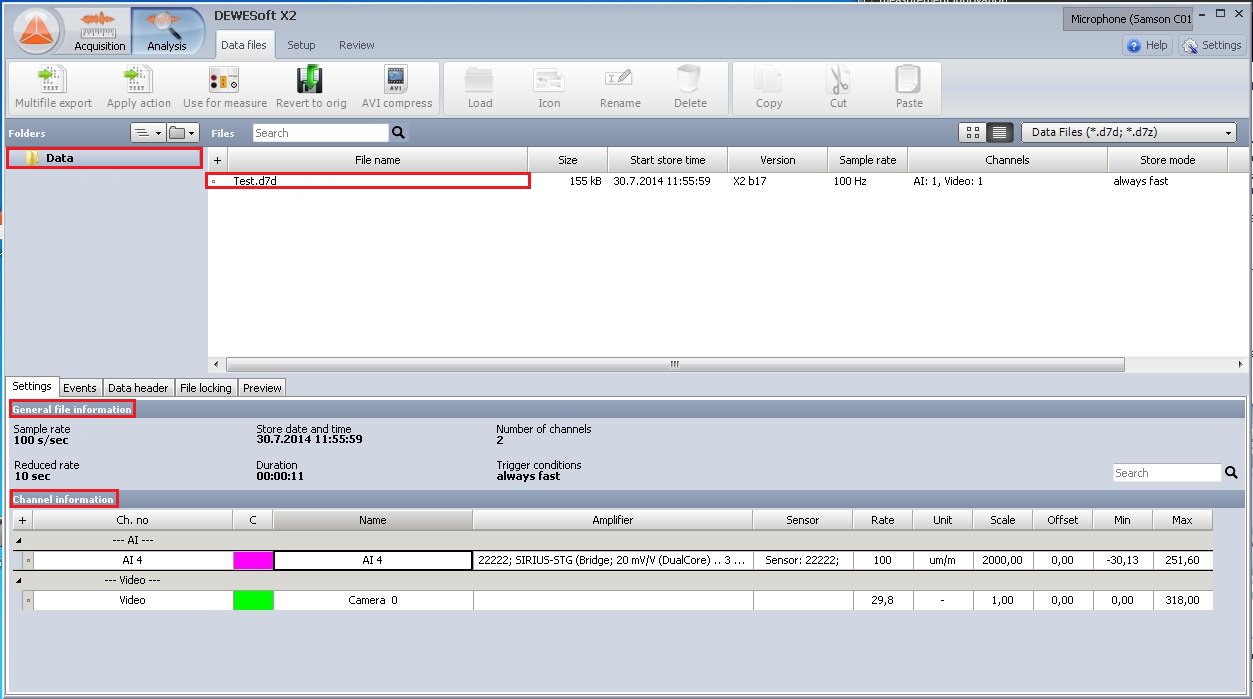Open Help

[x=1147, y=45]
